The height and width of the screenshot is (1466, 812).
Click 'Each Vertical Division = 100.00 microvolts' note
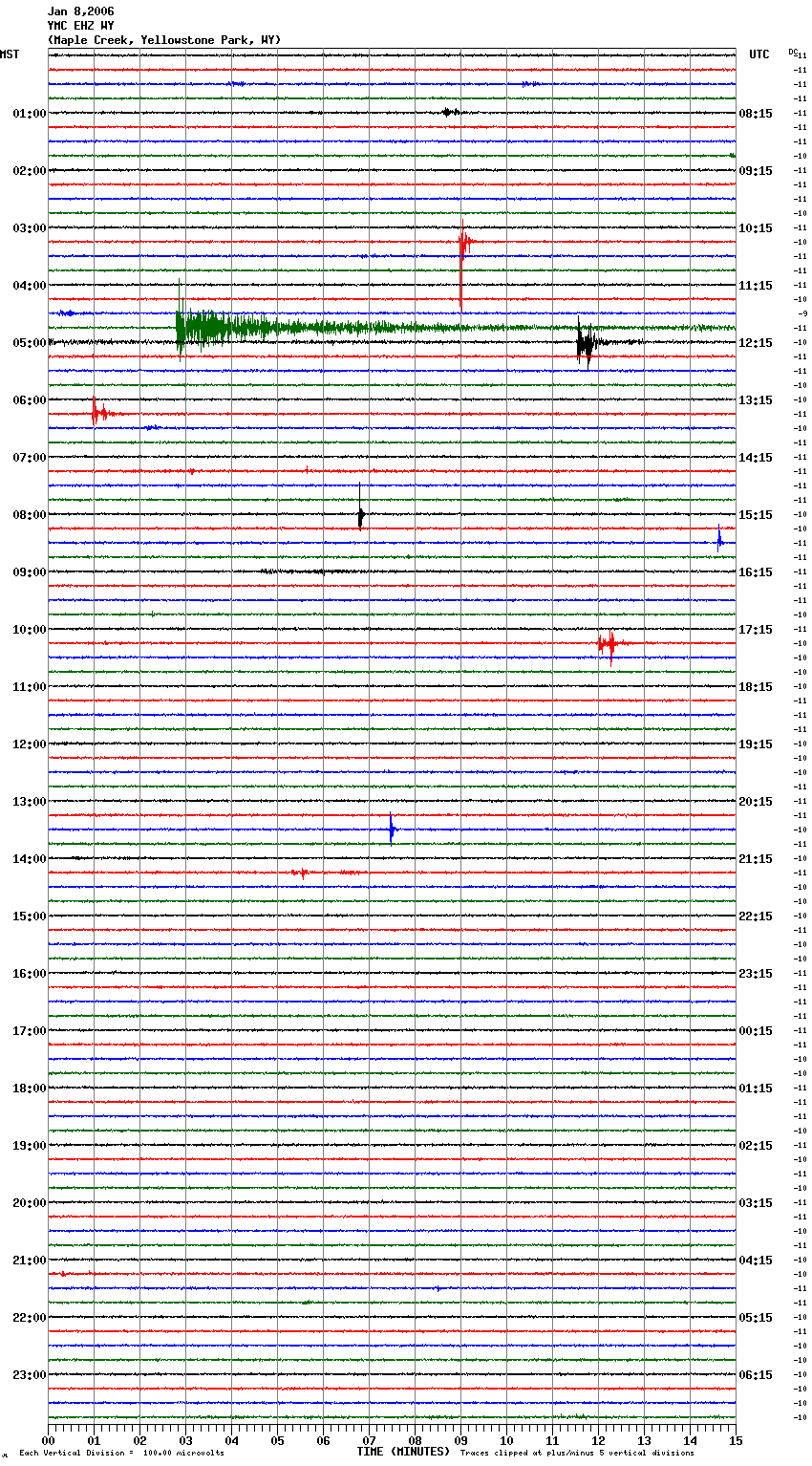pos(122,1454)
